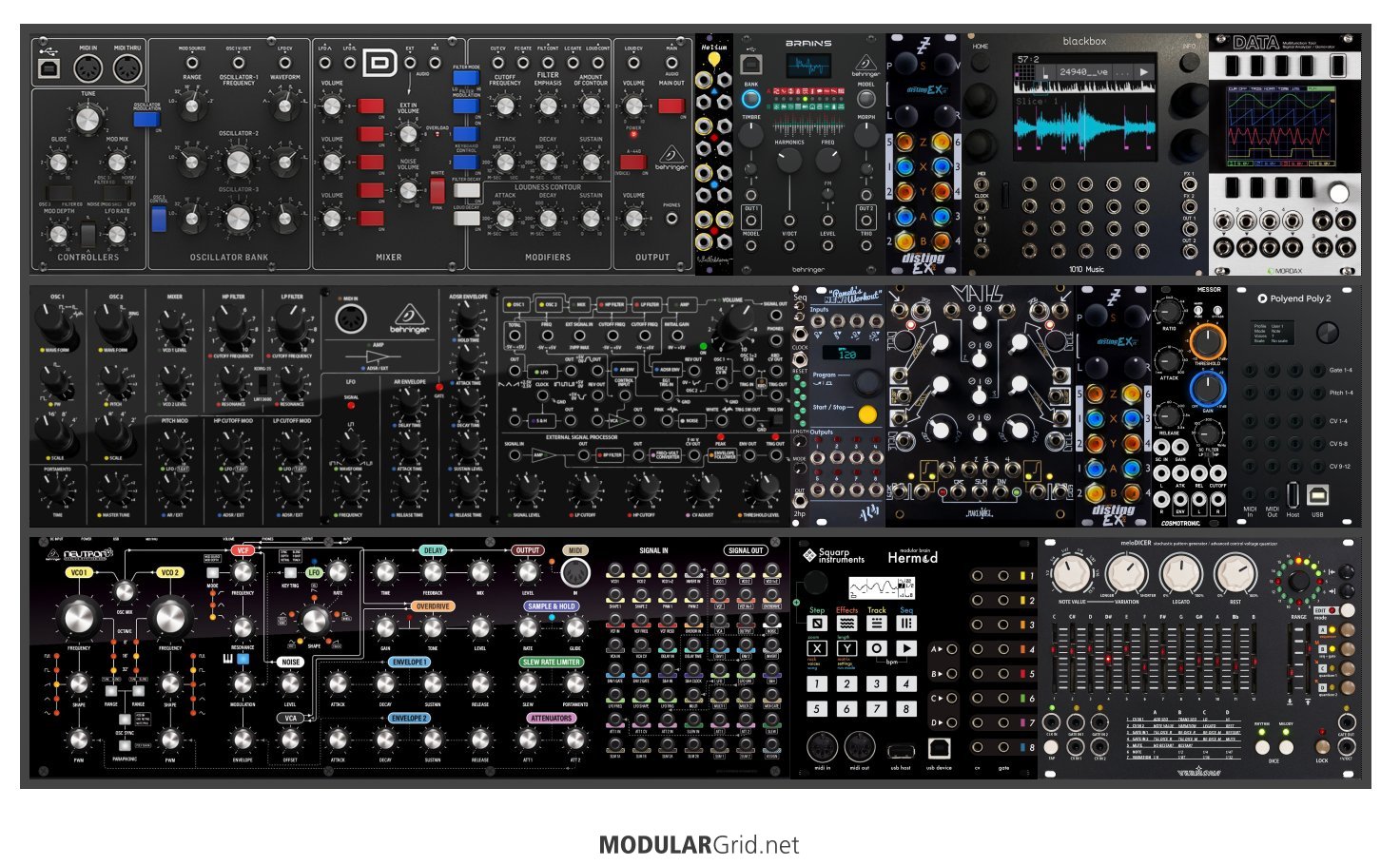
Task: Toggle the White/Pink noise switch
Action: 437,190
